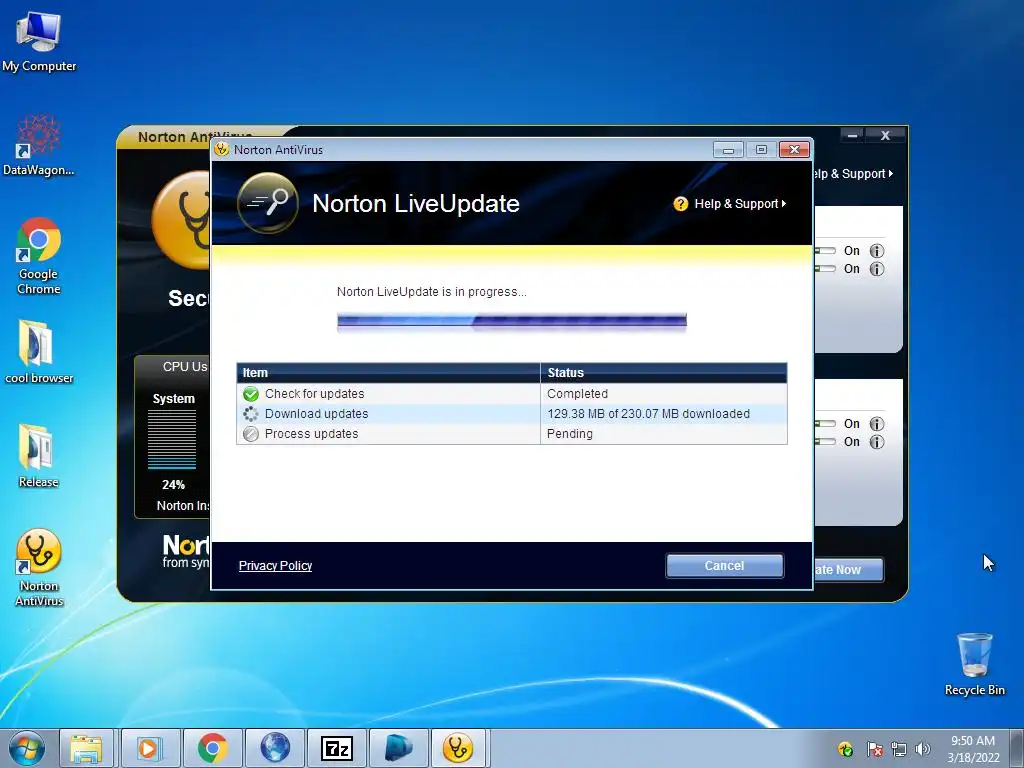This screenshot has height=768, width=1024.
Task: Click the 24% CPU usage value
Action: (174, 485)
